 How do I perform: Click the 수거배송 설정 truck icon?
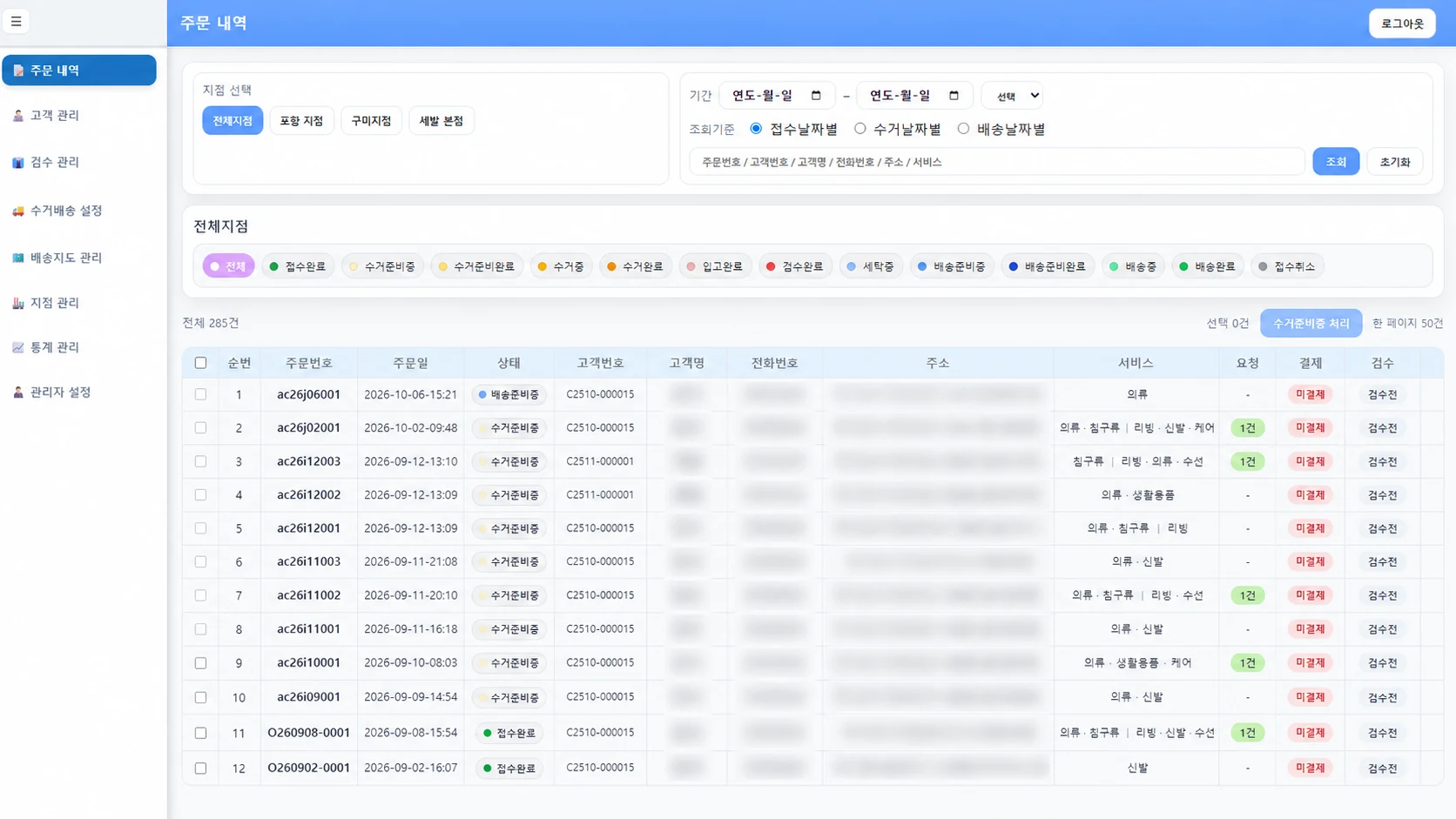coord(18,211)
